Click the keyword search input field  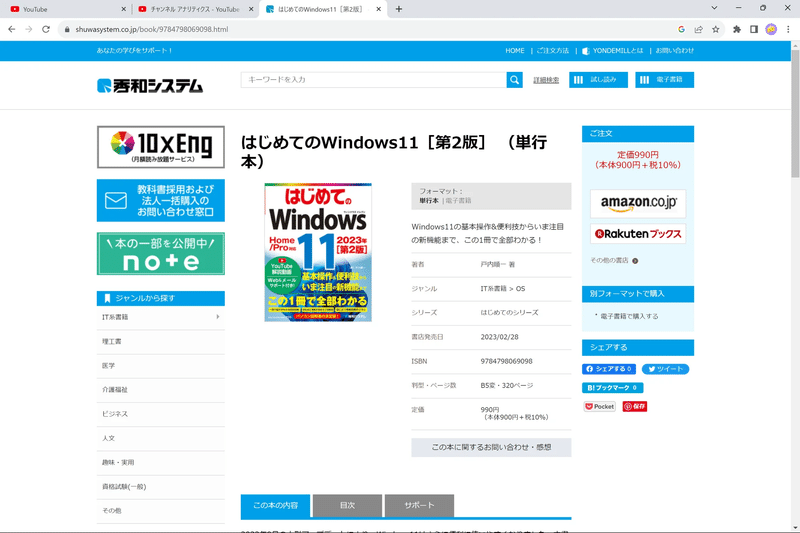coord(373,80)
